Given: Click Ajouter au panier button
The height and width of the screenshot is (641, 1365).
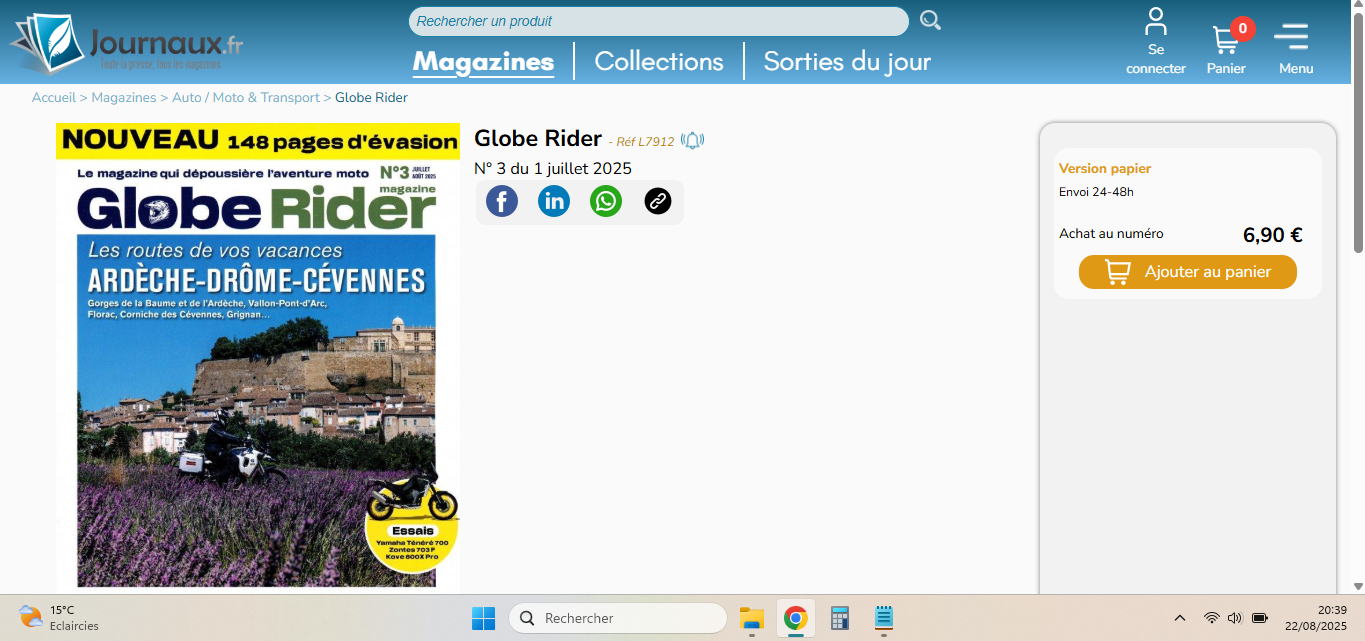Looking at the screenshot, I should click(x=1187, y=272).
